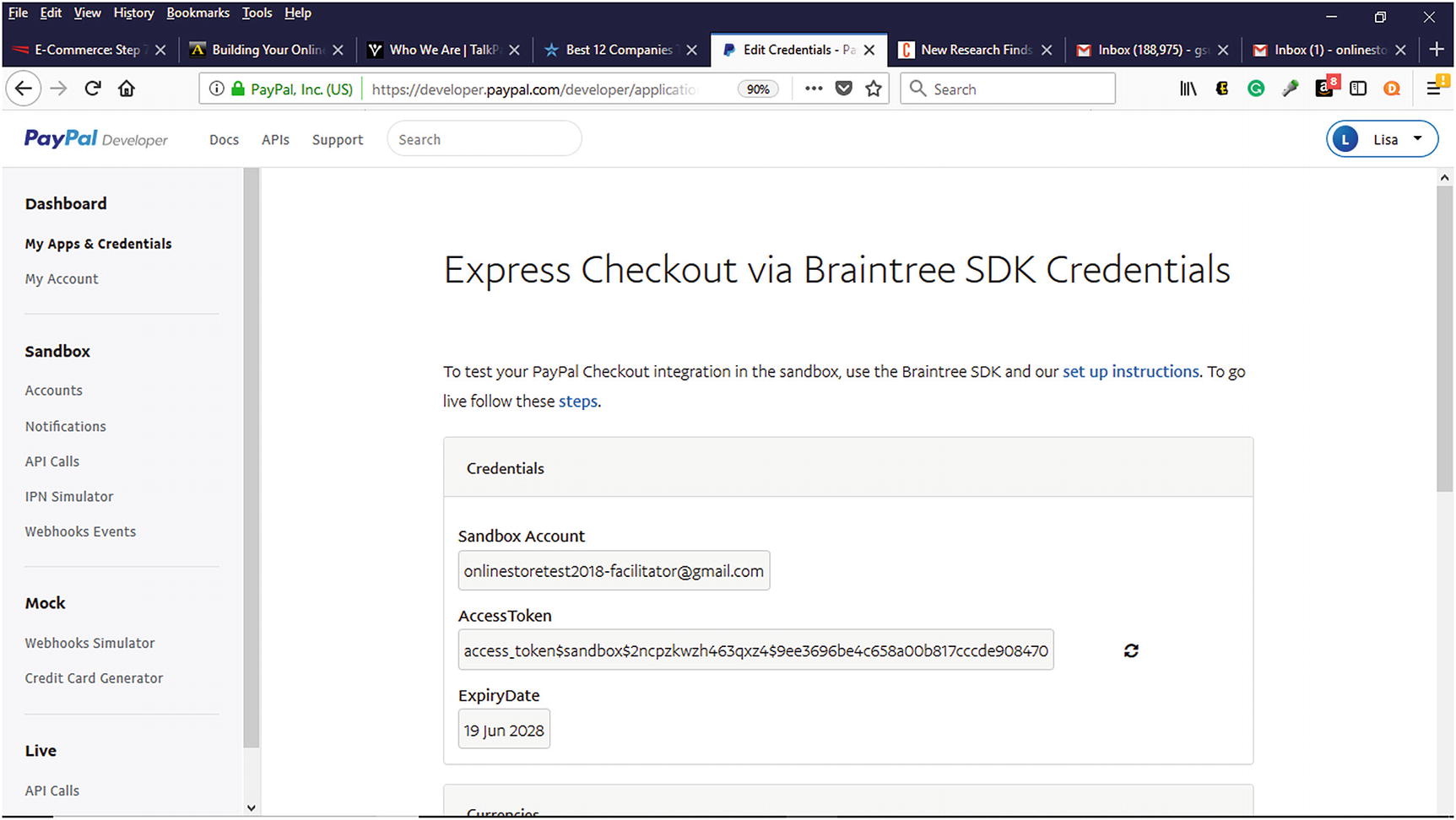Screen dimensions: 1456x820
Task: Follow the go-live steps link
Action: 578,401
